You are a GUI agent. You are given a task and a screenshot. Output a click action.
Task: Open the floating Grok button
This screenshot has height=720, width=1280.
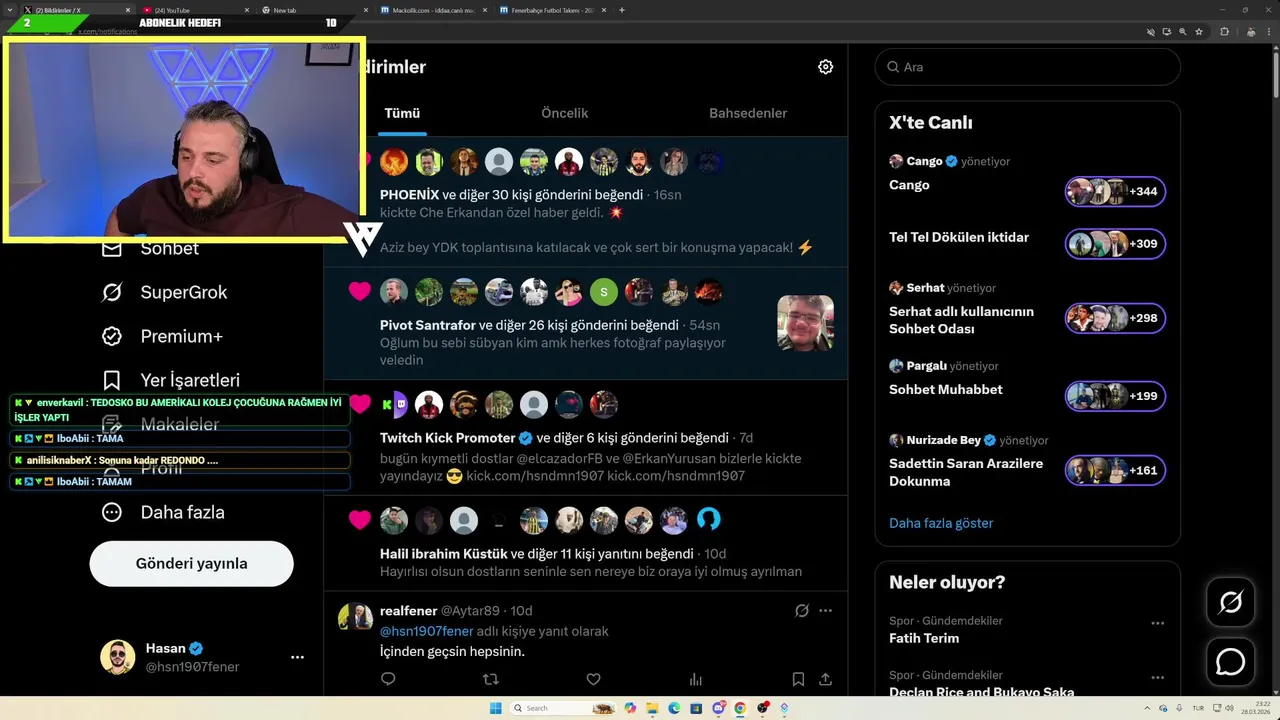[1230, 602]
